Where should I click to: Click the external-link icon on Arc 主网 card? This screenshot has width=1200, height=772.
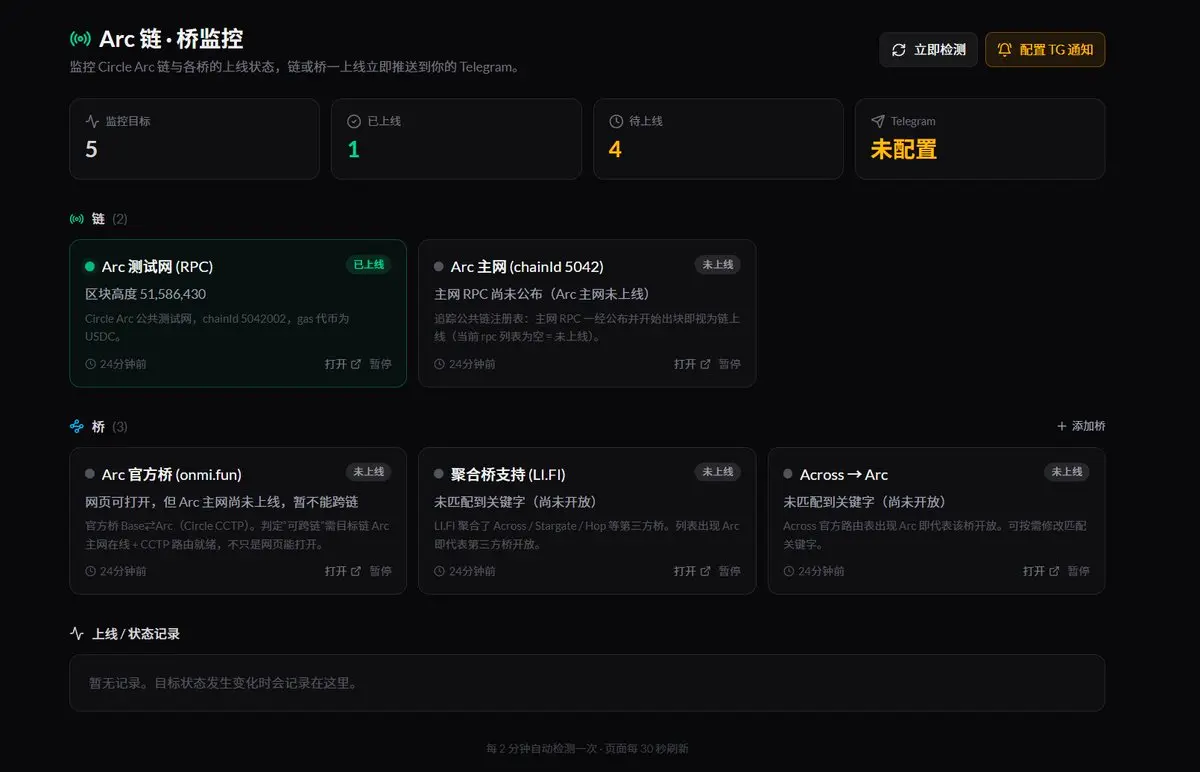[705, 364]
